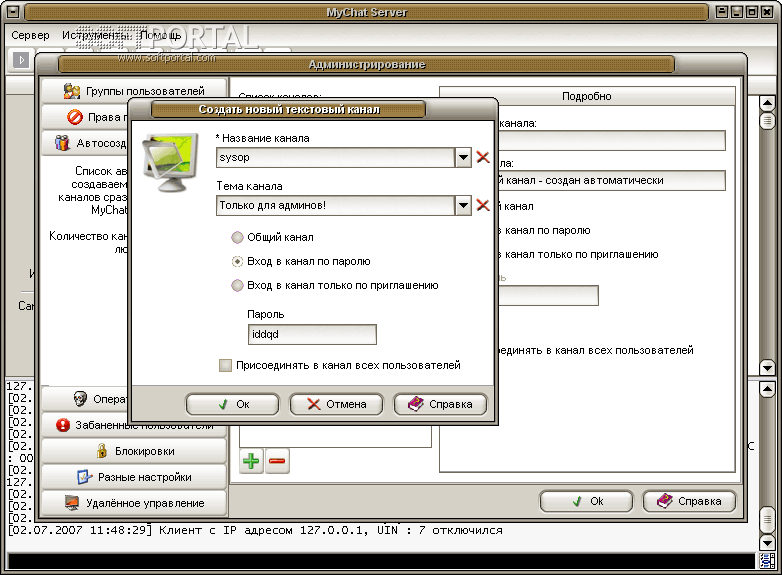Viewport: 782px width, 575px height.
Task: Click the play arrow toolbar button
Action: [20, 60]
